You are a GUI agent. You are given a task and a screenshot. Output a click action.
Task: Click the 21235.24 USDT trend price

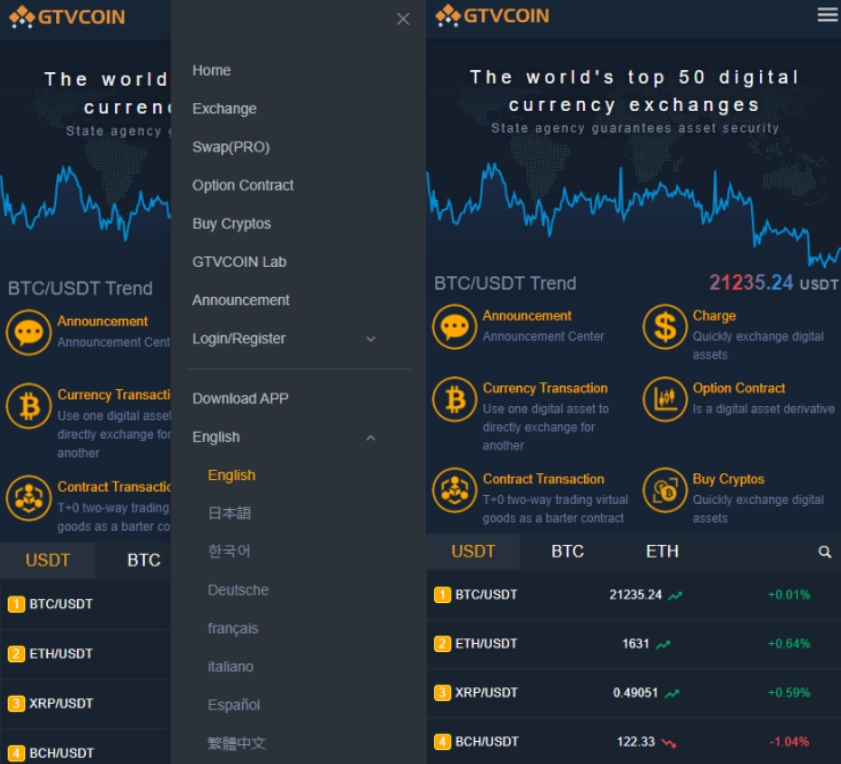tap(773, 283)
